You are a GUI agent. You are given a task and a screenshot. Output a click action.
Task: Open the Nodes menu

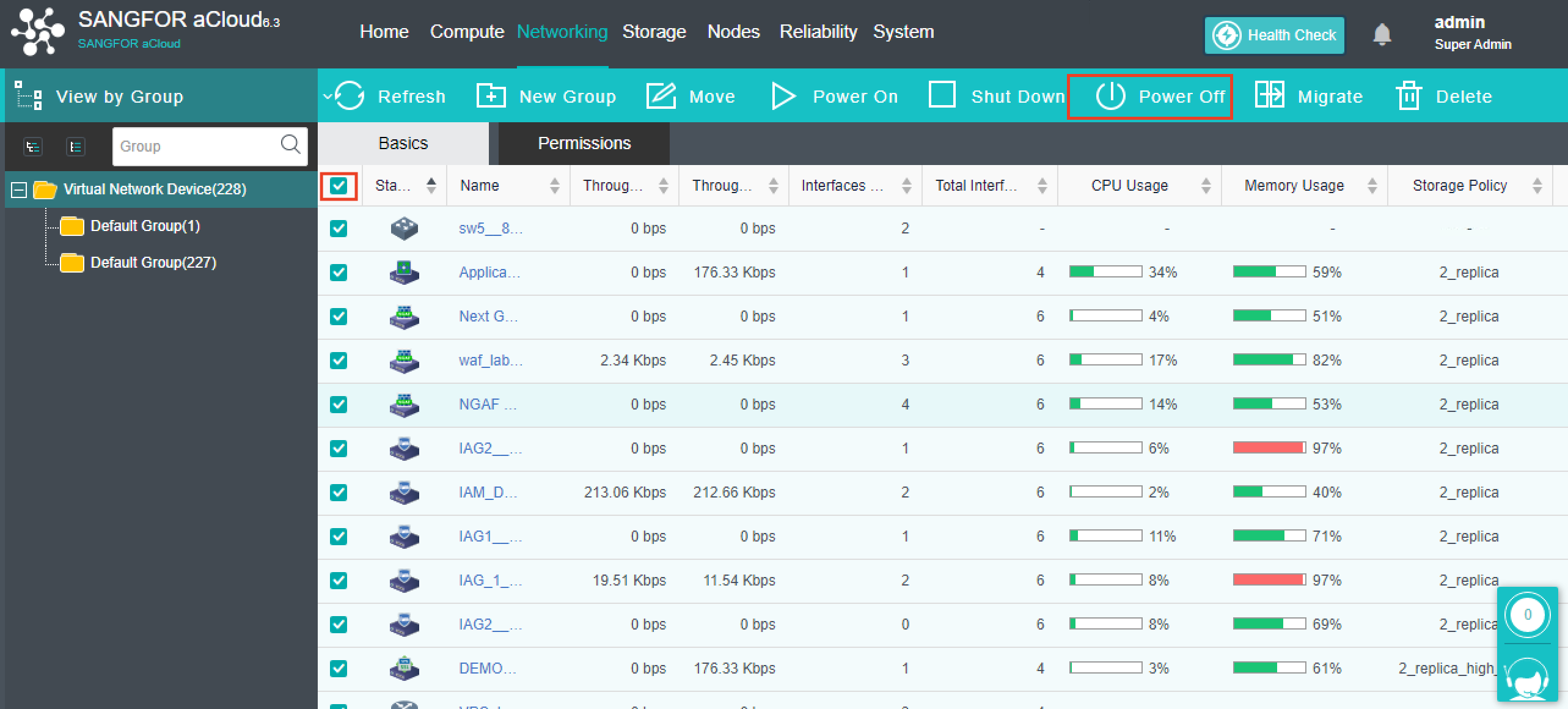click(x=733, y=32)
